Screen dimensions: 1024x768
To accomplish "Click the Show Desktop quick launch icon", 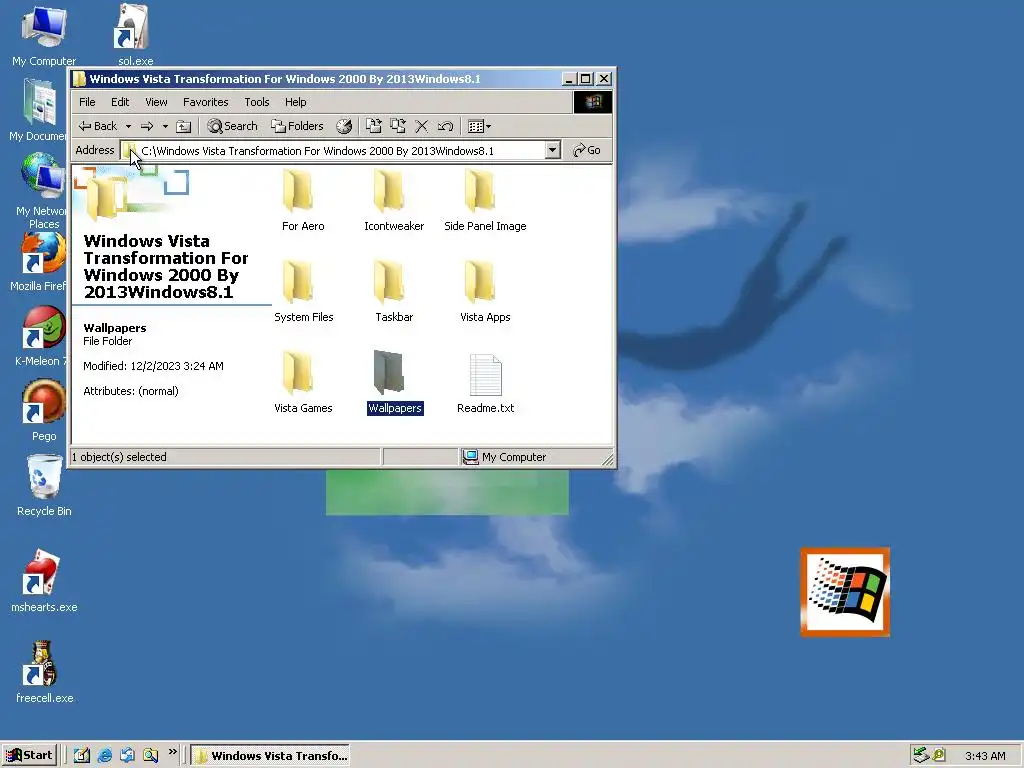I will pyautogui.click(x=82, y=756).
